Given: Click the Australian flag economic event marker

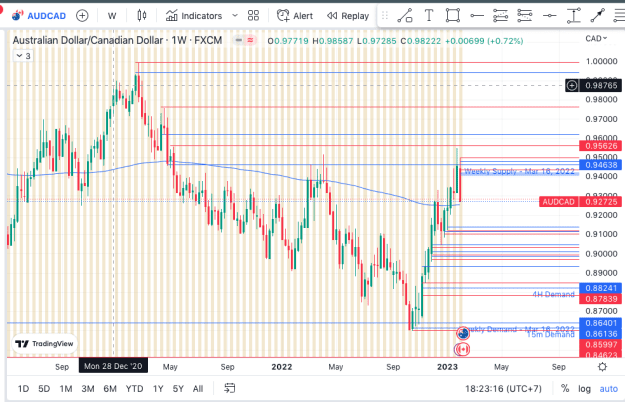Looking at the screenshot, I should pos(463,333).
